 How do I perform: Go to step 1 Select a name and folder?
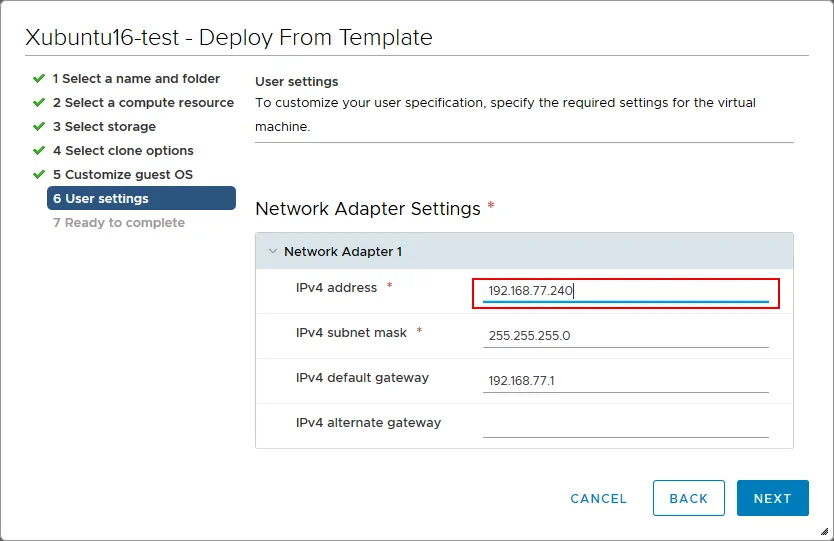(x=136, y=78)
